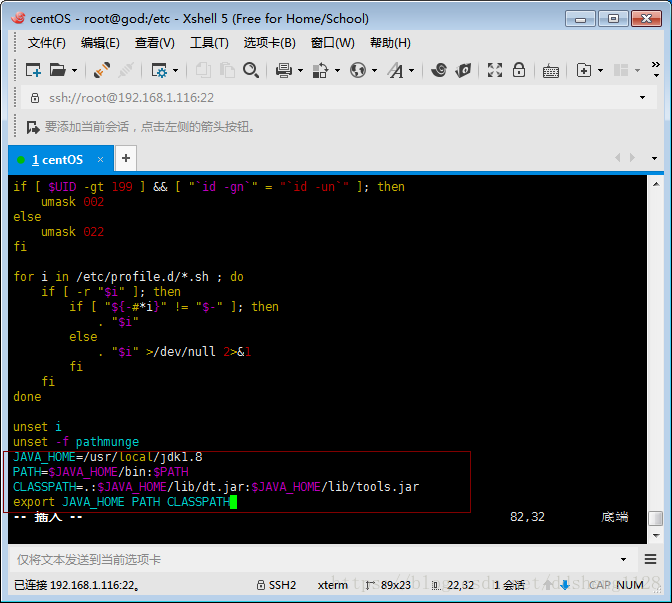Click the new tab plus-page icon
The width and height of the screenshot is (672, 603).
point(584,70)
